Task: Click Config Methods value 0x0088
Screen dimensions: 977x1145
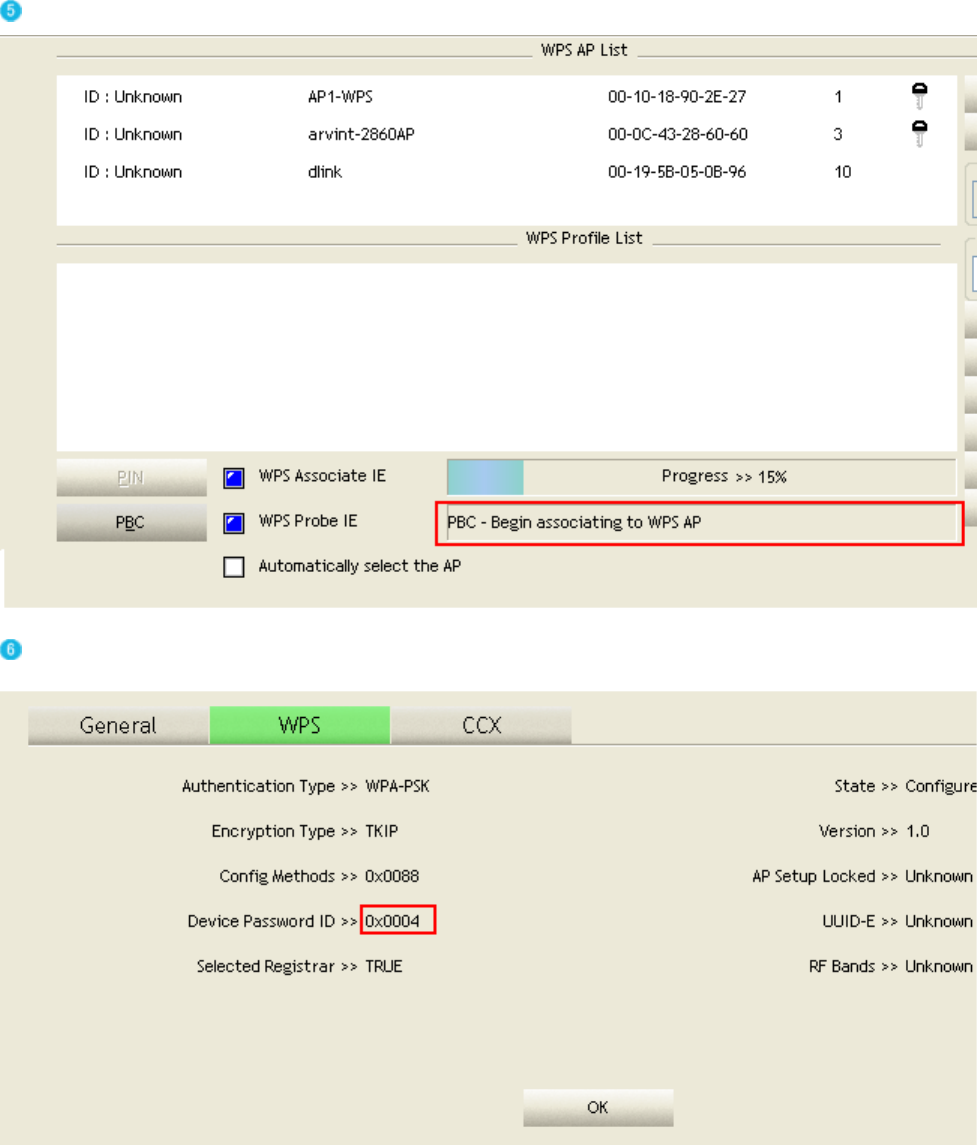Action: click(x=392, y=876)
